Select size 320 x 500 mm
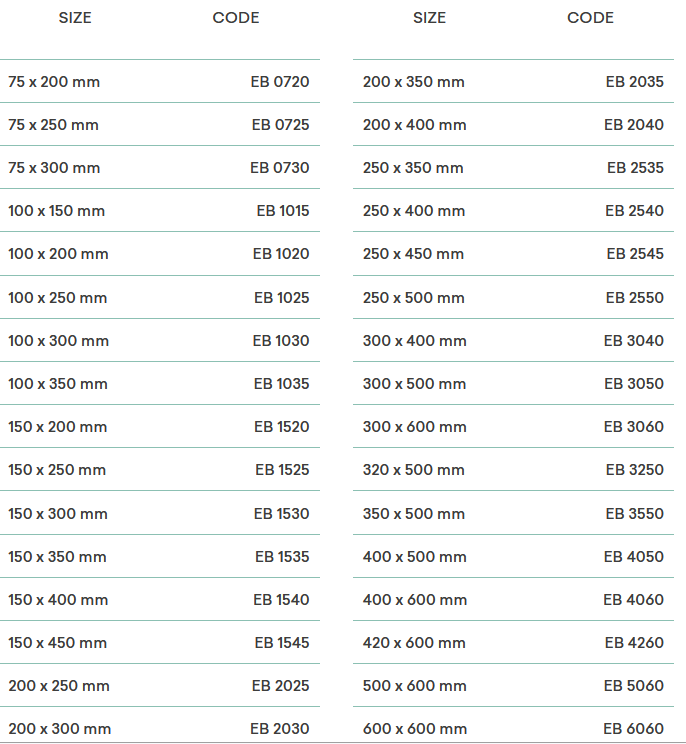Screen dimensions: 686x744 pos(414,470)
